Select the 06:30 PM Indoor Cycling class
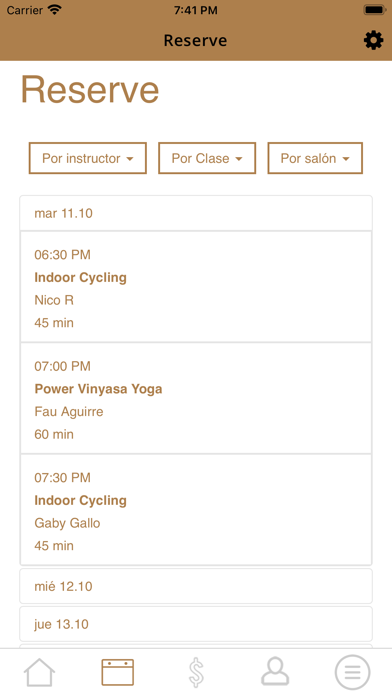392x696 pixels. (196, 287)
